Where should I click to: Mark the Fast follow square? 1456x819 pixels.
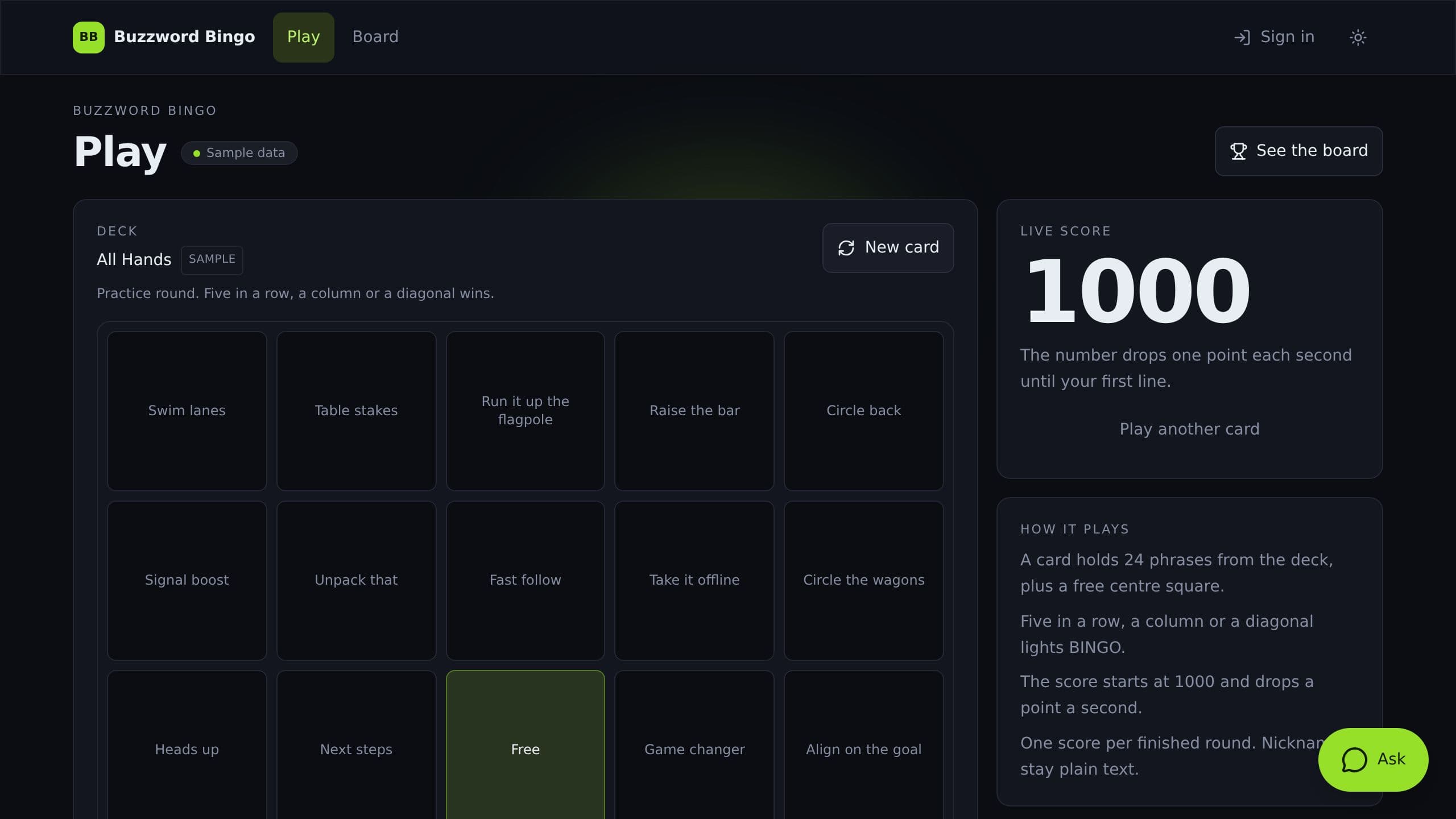point(525,580)
